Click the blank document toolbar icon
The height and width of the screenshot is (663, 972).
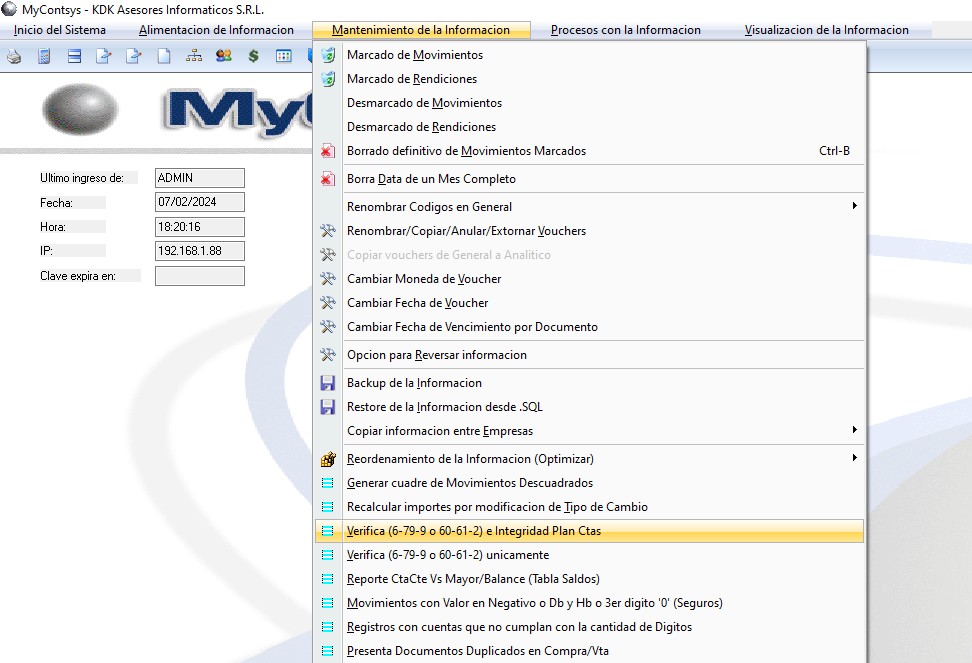click(164, 56)
